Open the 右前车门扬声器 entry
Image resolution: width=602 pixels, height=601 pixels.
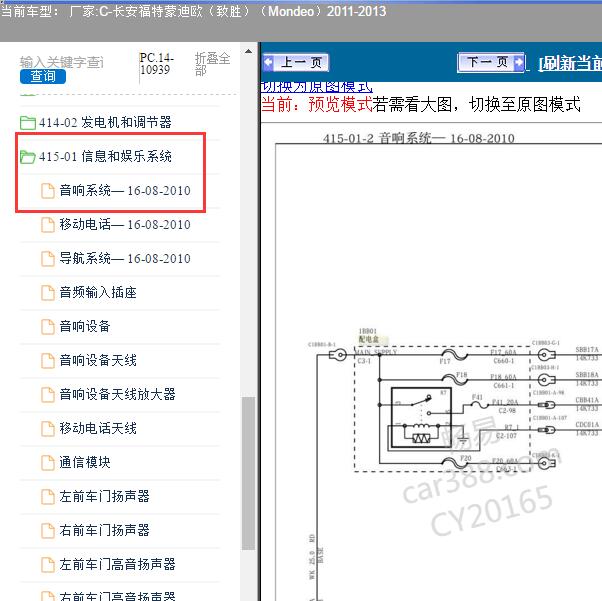pyautogui.click(x=104, y=530)
